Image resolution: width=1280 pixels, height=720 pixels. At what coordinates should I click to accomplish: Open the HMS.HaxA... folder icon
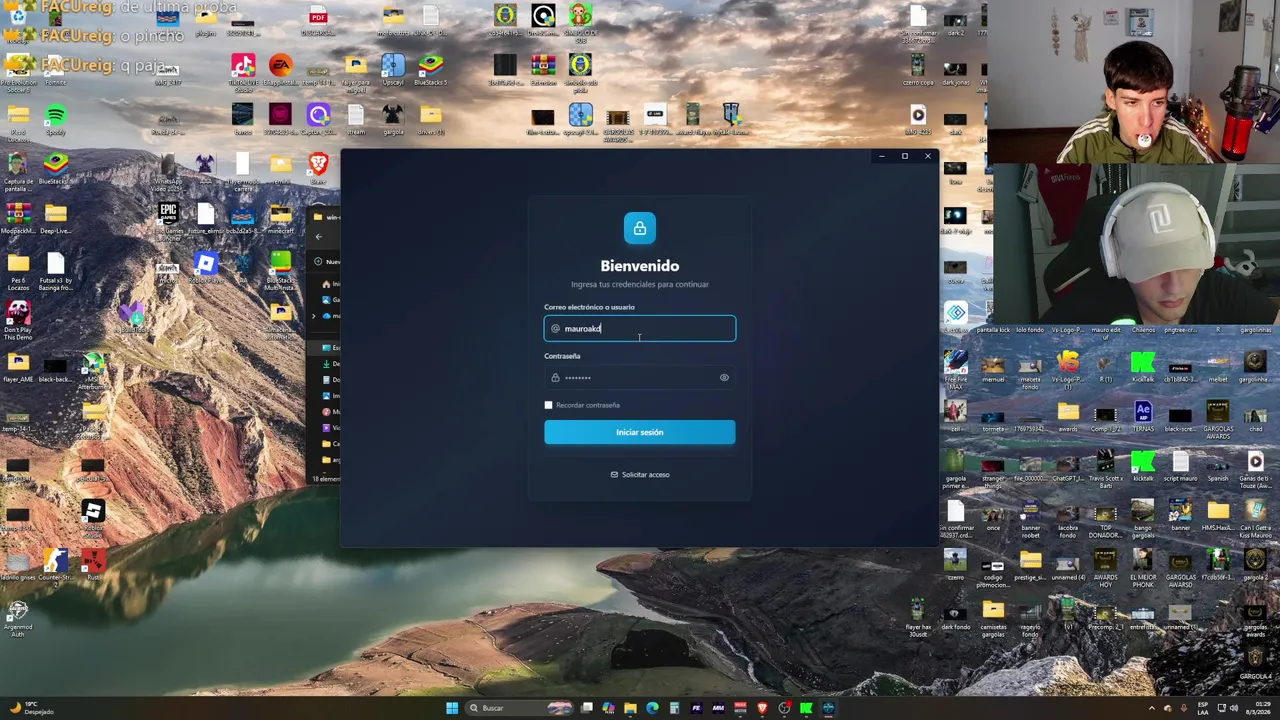point(1218,516)
